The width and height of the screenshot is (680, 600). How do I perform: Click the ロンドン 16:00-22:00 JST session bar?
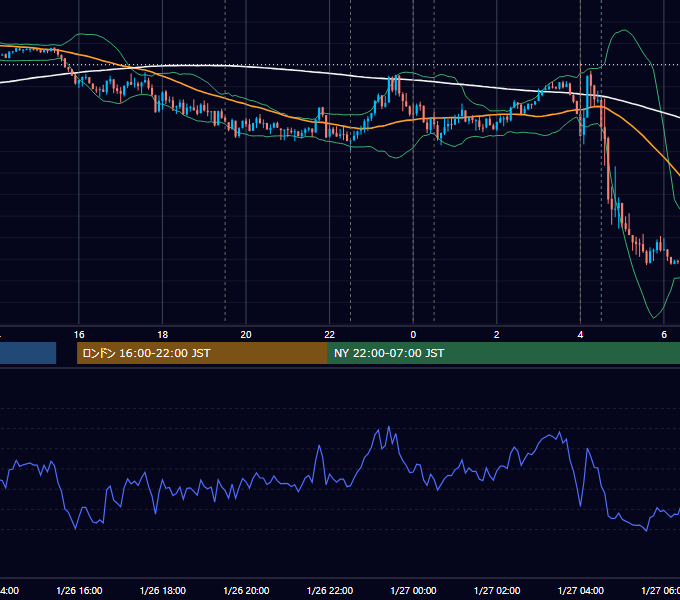pyautogui.click(x=202, y=353)
